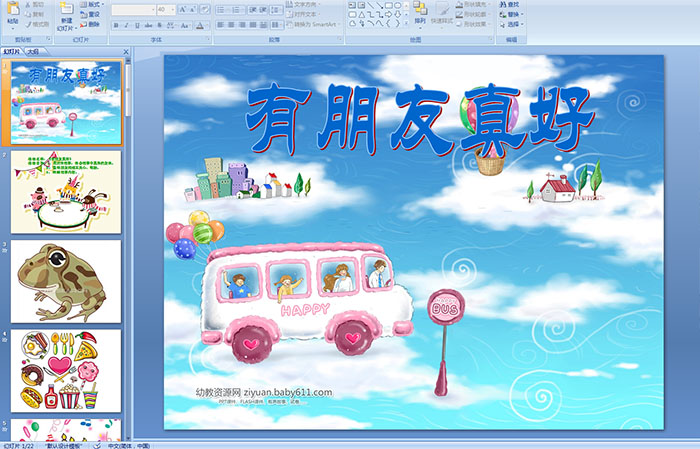Select the oval shape
Viewport: 700px width, 449px height.
(397, 5)
